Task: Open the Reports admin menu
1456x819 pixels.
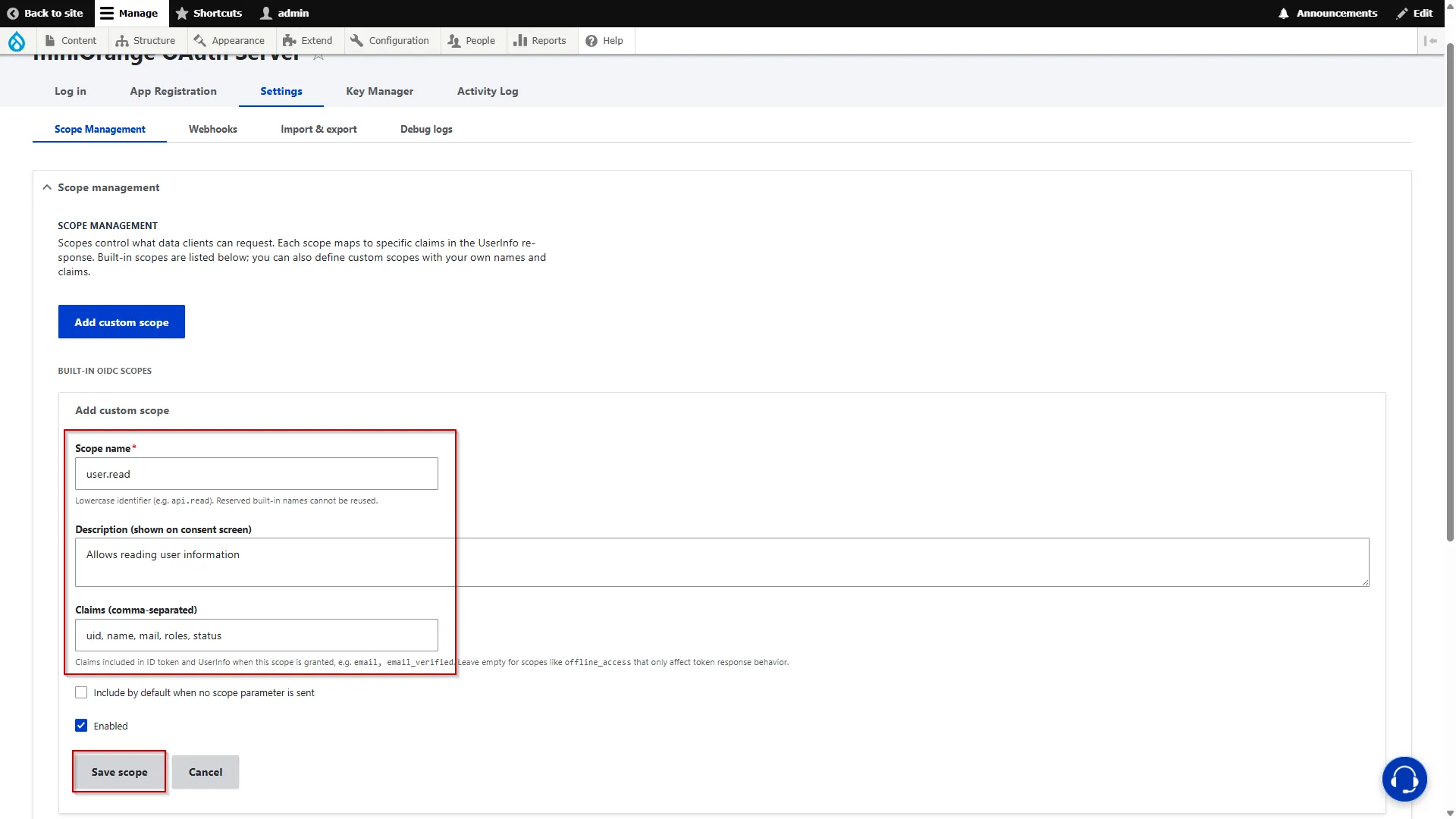Action: pyautogui.click(x=540, y=41)
